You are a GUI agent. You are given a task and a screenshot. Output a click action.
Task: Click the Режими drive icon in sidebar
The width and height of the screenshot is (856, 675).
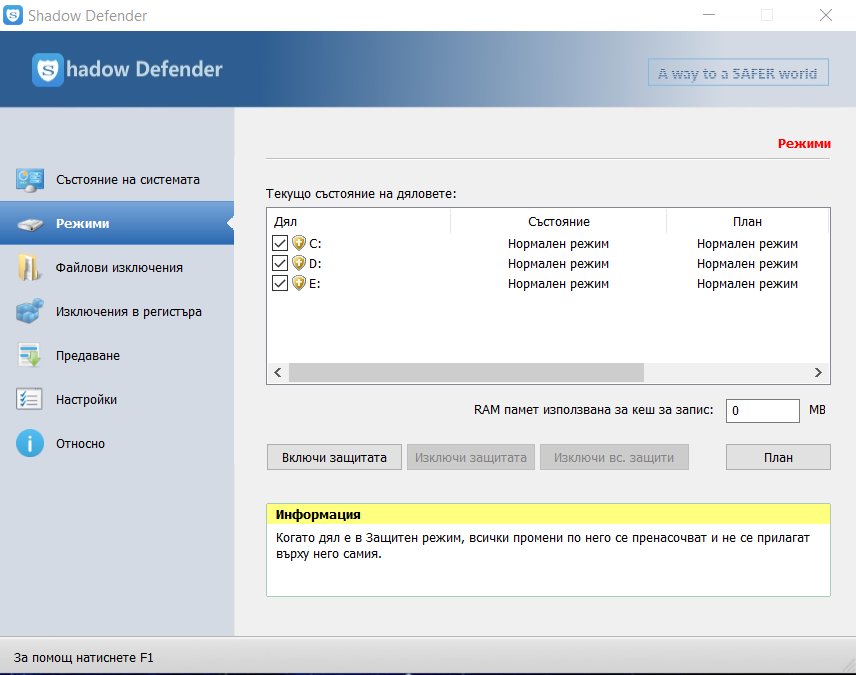point(30,224)
